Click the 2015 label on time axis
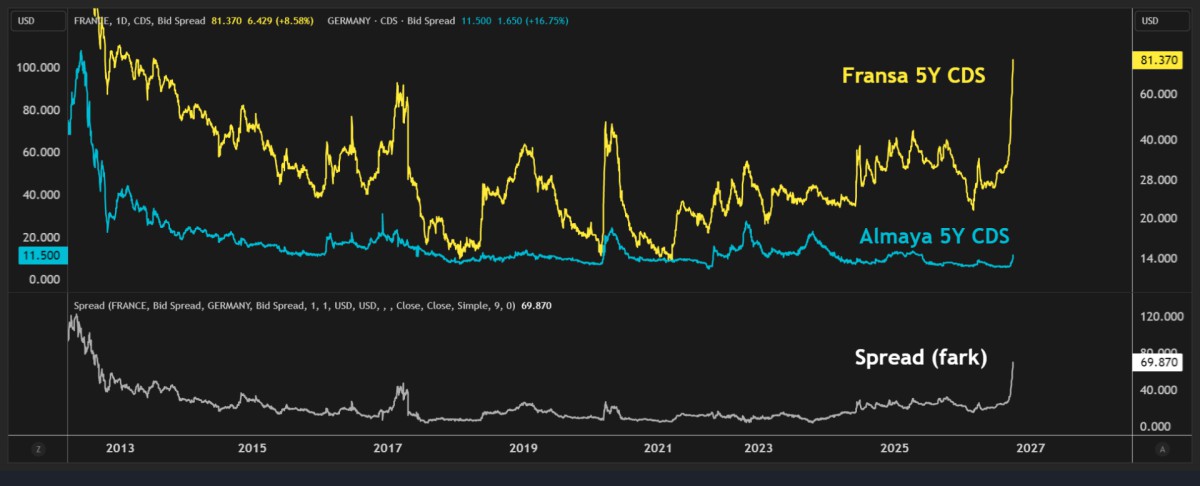1200x486 pixels. [x=252, y=450]
